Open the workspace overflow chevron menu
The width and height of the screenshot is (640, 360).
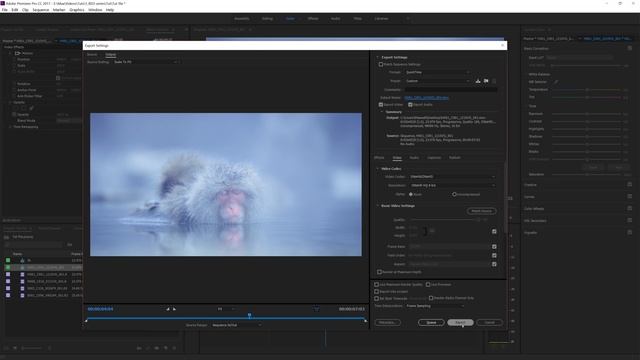click(x=407, y=19)
